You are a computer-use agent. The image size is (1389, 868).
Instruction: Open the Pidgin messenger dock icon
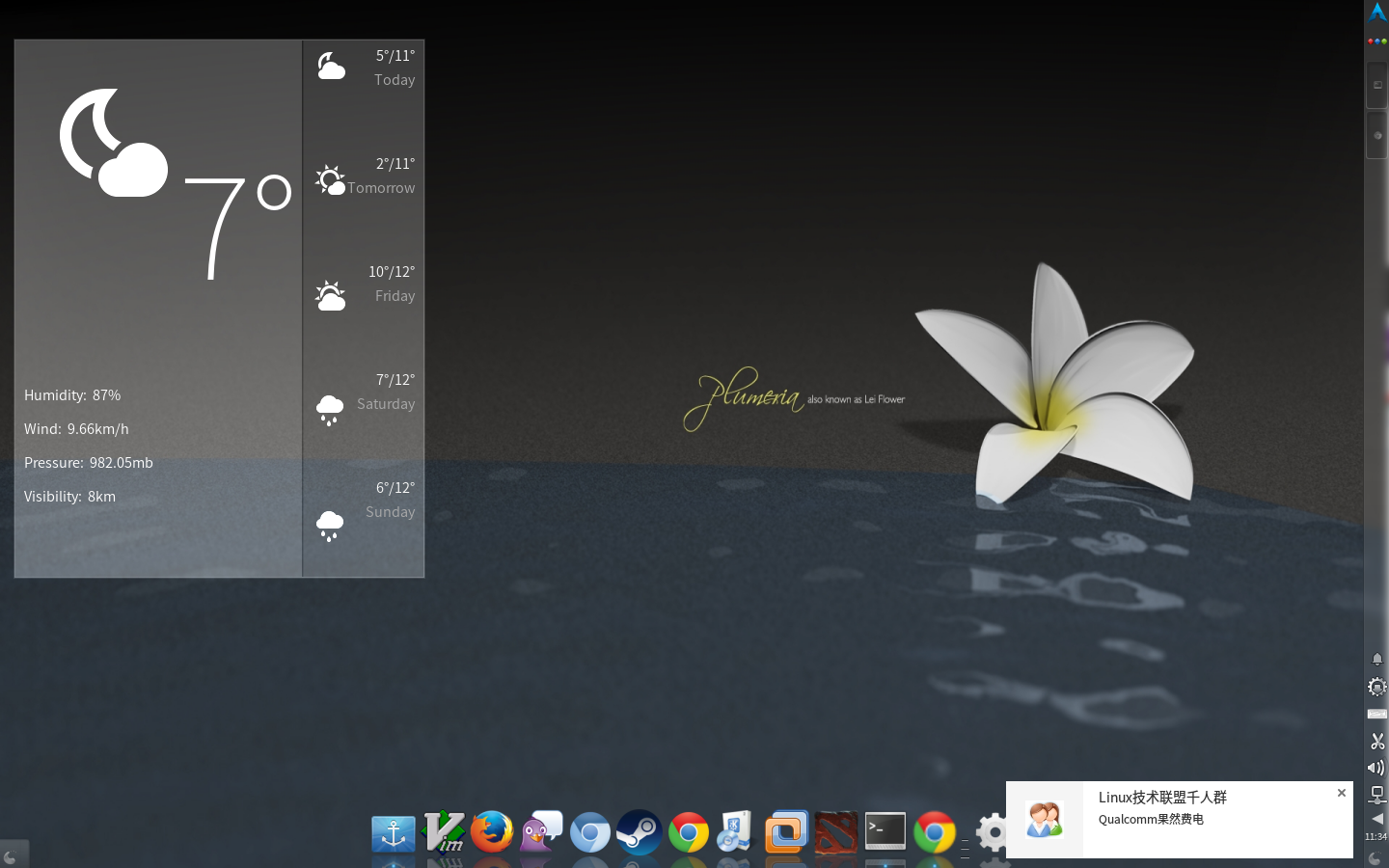[541, 831]
